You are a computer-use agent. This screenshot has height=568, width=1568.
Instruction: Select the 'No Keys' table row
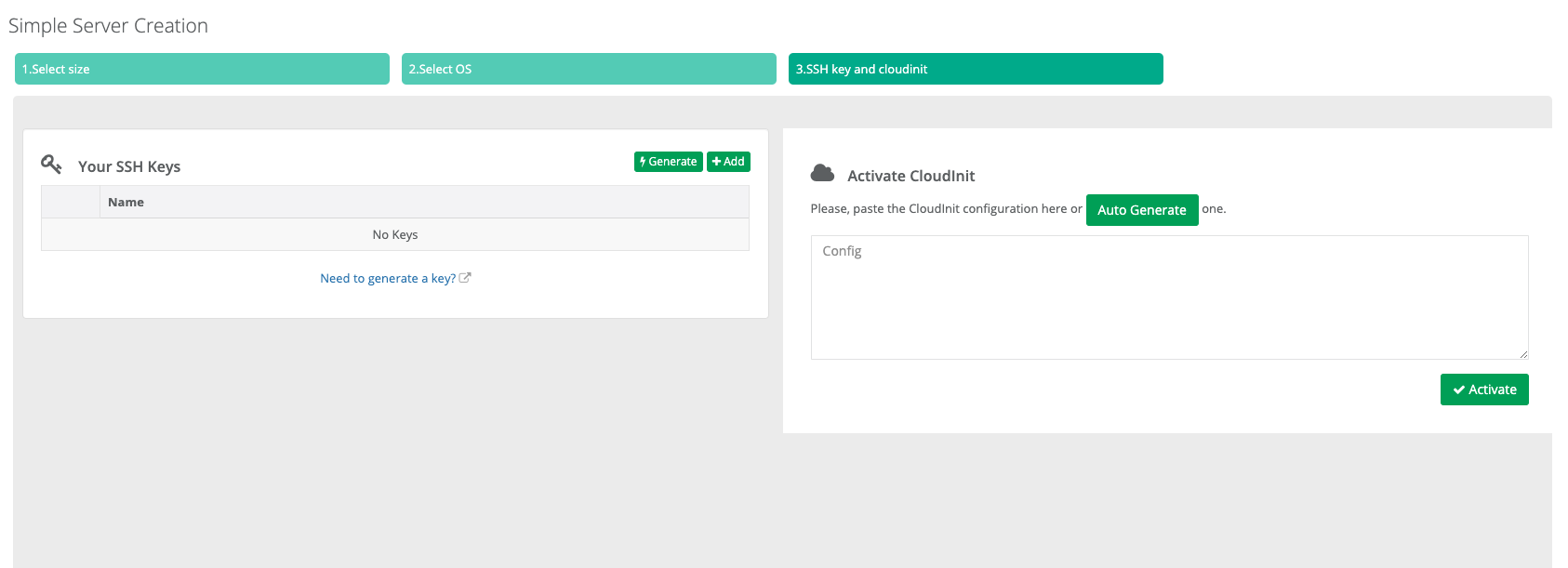tap(395, 234)
